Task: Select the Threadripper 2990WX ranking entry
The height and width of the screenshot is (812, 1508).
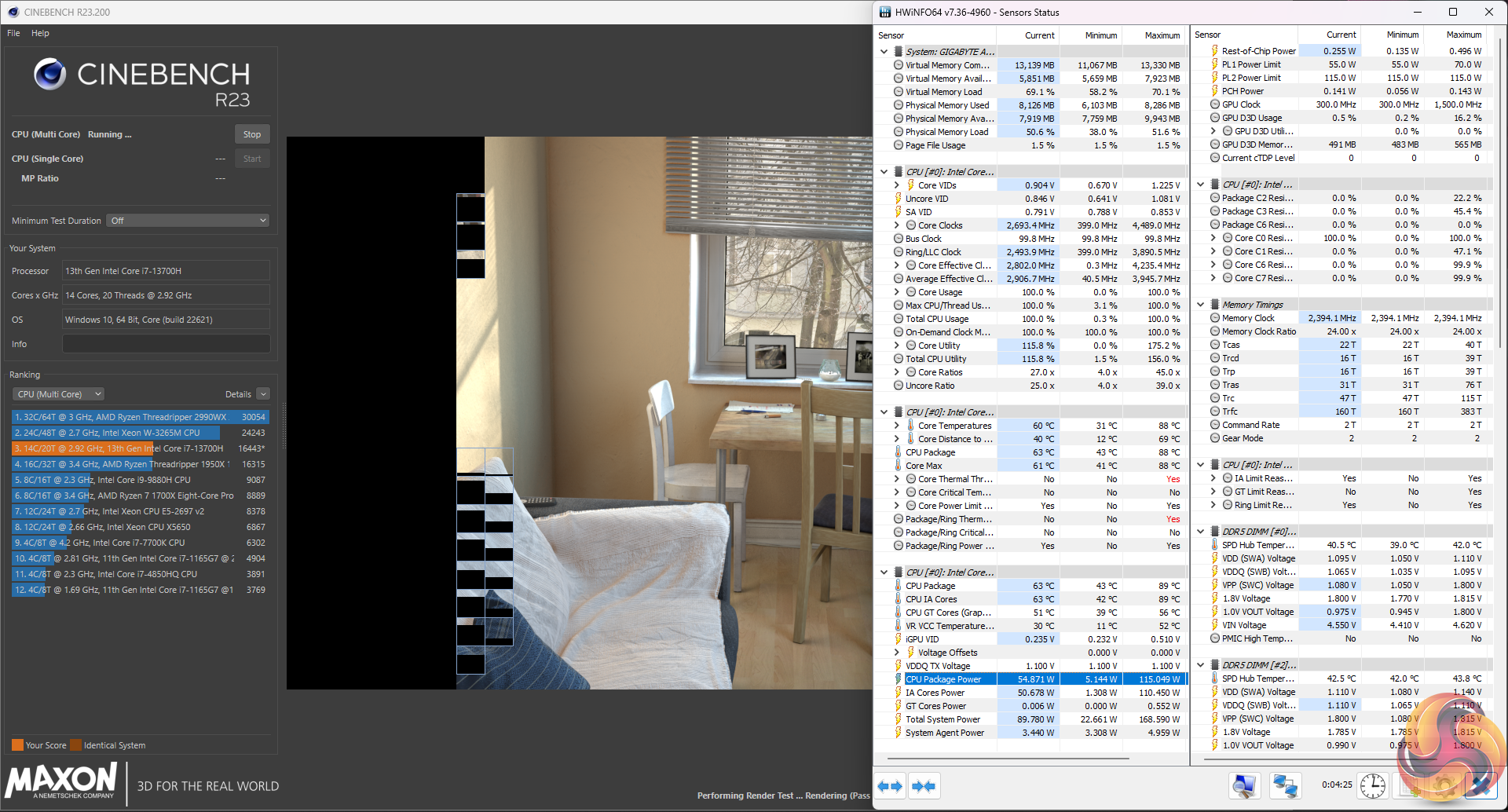Action: pyautogui.click(x=140, y=417)
